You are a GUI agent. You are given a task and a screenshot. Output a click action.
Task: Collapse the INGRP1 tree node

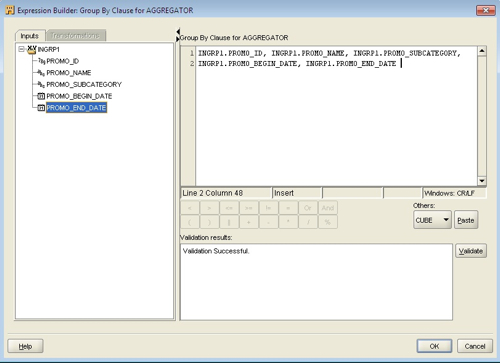[22, 49]
